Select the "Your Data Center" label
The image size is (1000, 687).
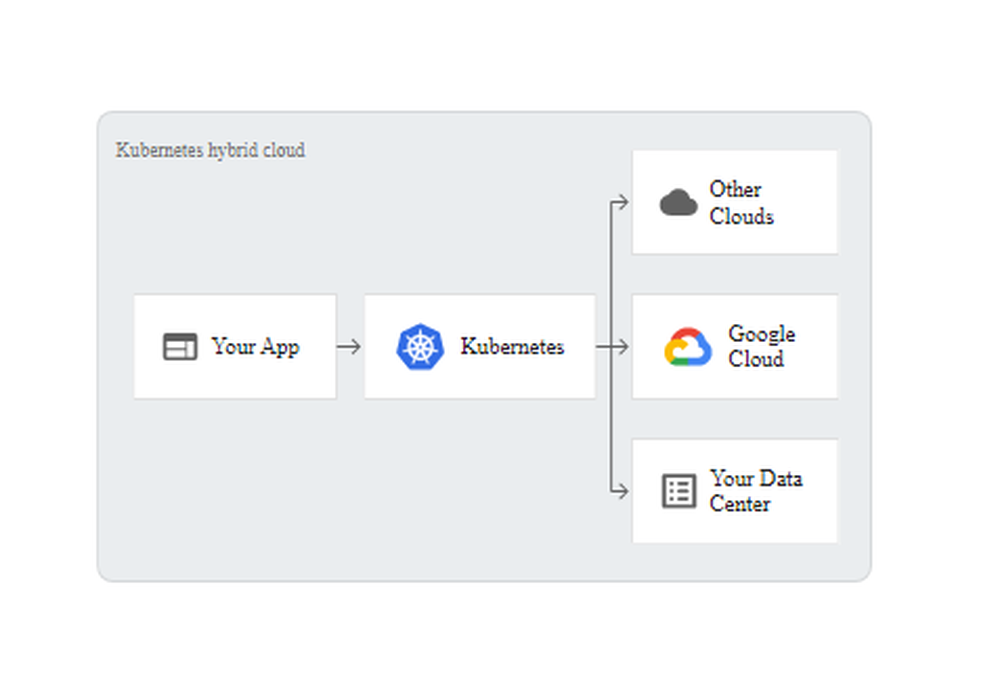[756, 491]
